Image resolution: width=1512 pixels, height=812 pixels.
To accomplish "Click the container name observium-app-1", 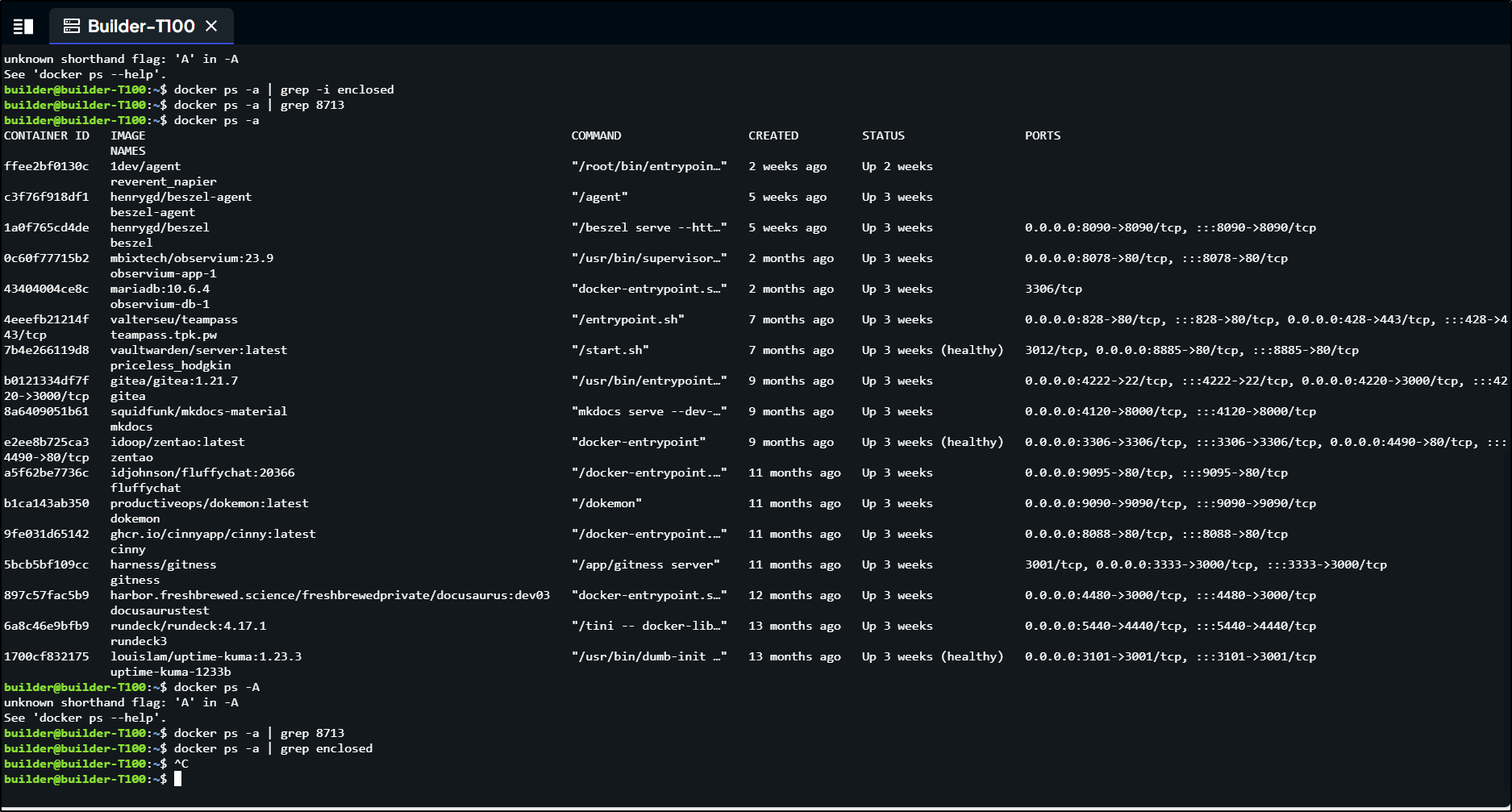I will [164, 273].
